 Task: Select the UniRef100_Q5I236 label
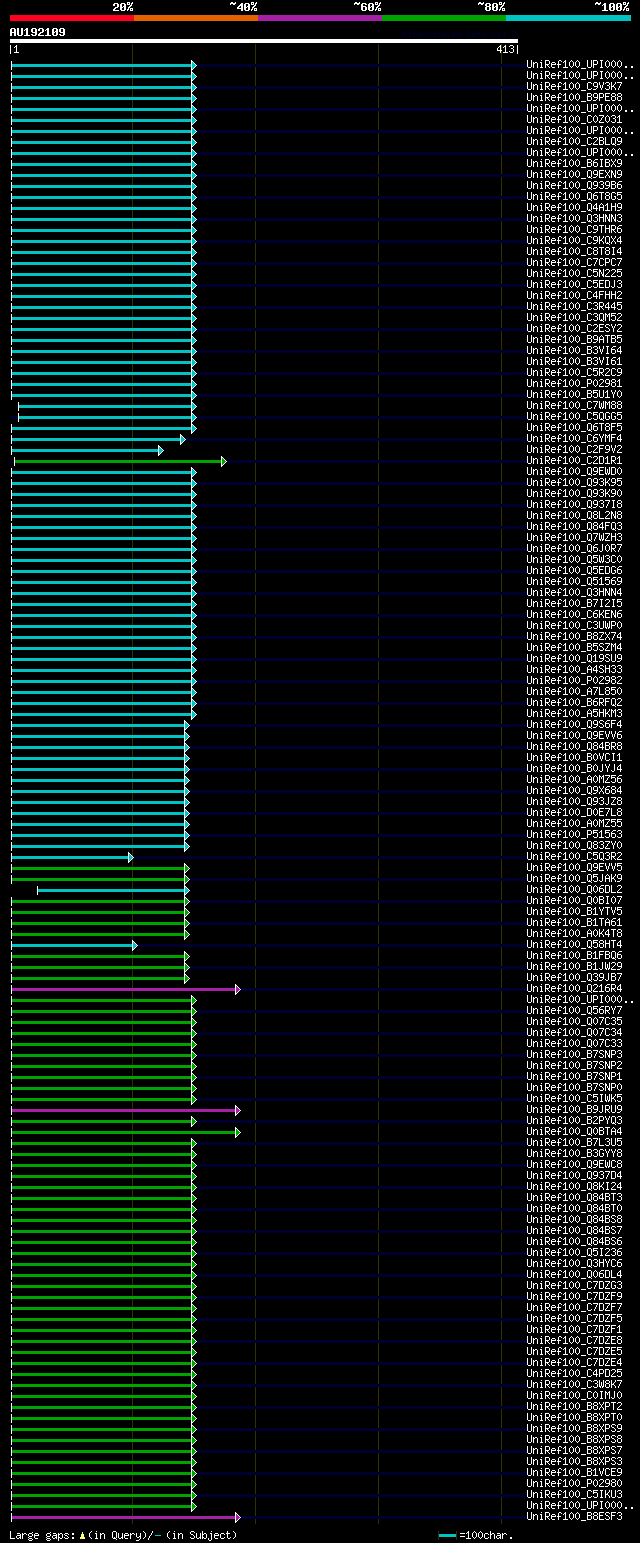click(x=574, y=1253)
